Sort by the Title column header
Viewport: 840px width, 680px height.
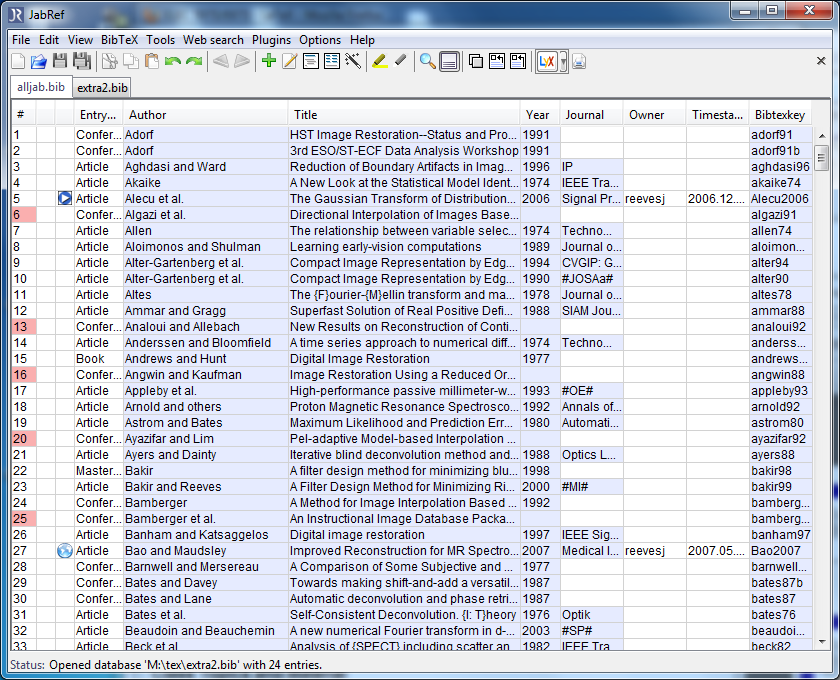tap(404, 115)
